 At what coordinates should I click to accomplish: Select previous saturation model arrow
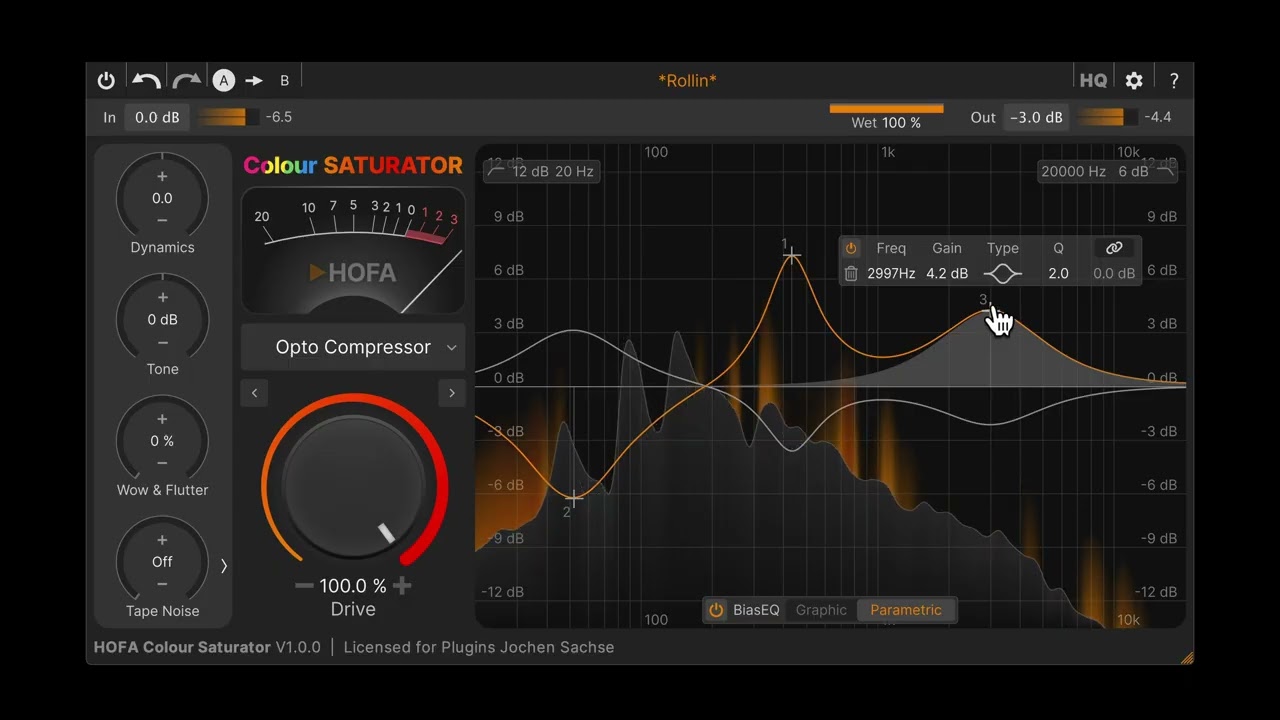[254, 393]
